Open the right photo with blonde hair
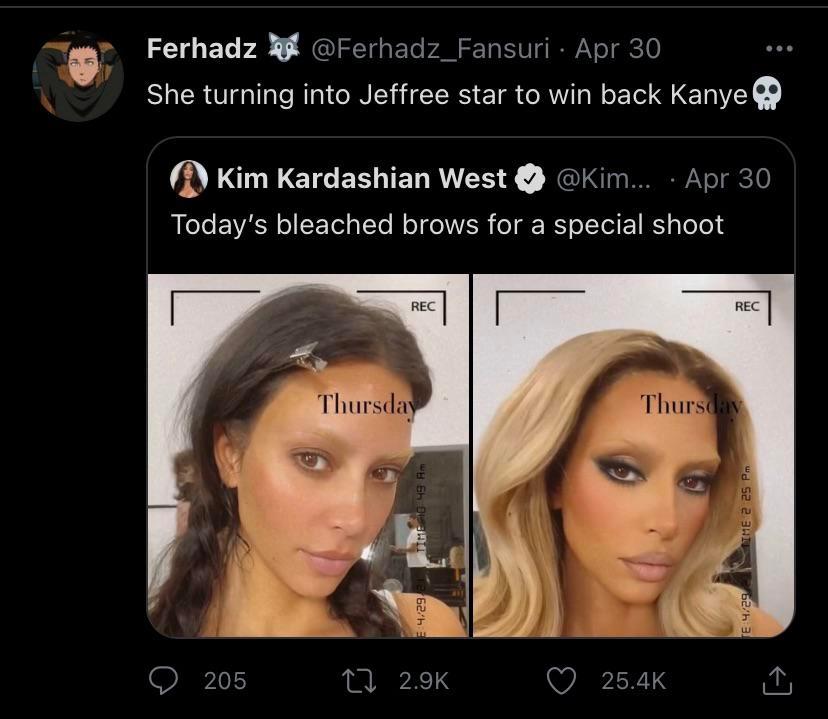 click(633, 455)
